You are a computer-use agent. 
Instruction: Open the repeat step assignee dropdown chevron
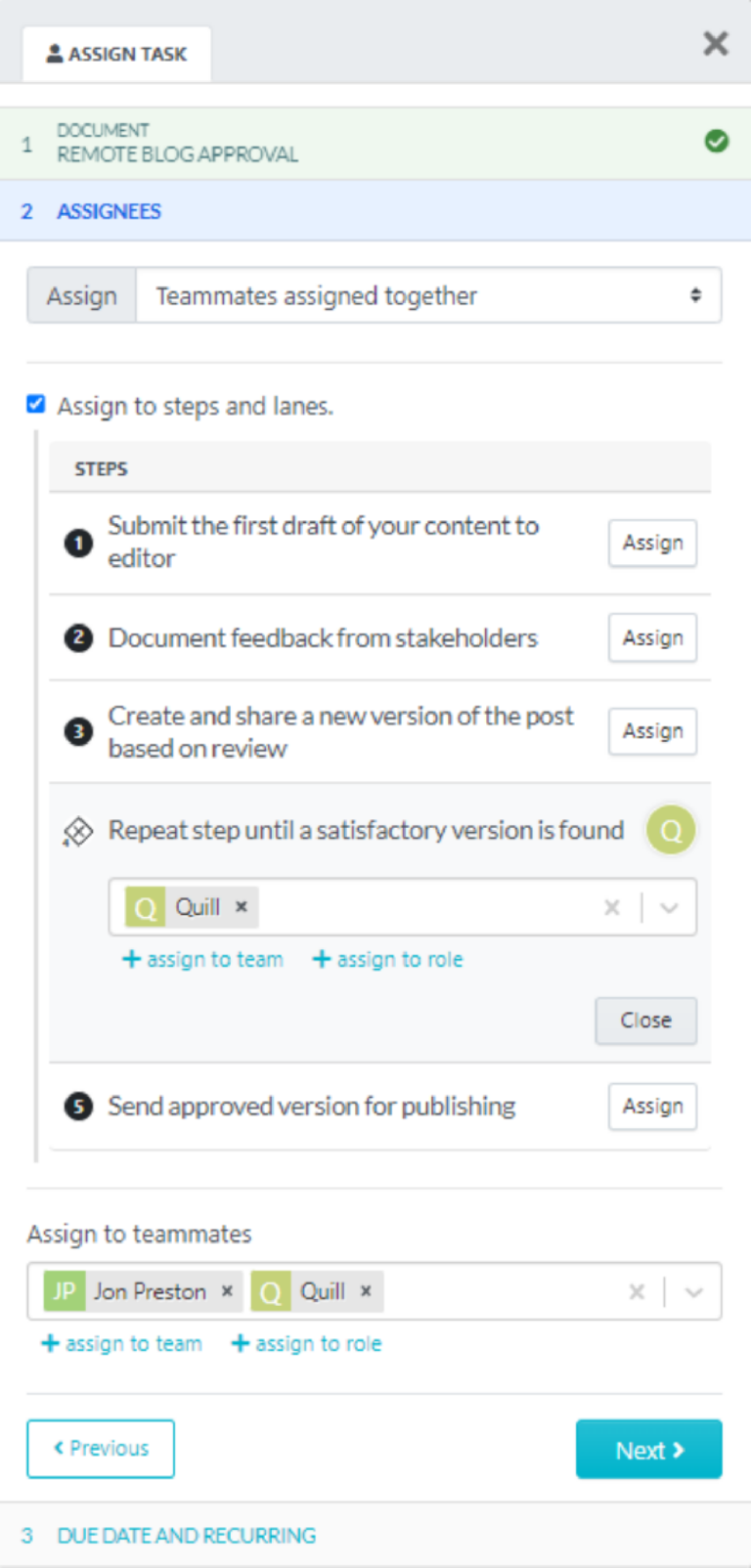point(670,907)
